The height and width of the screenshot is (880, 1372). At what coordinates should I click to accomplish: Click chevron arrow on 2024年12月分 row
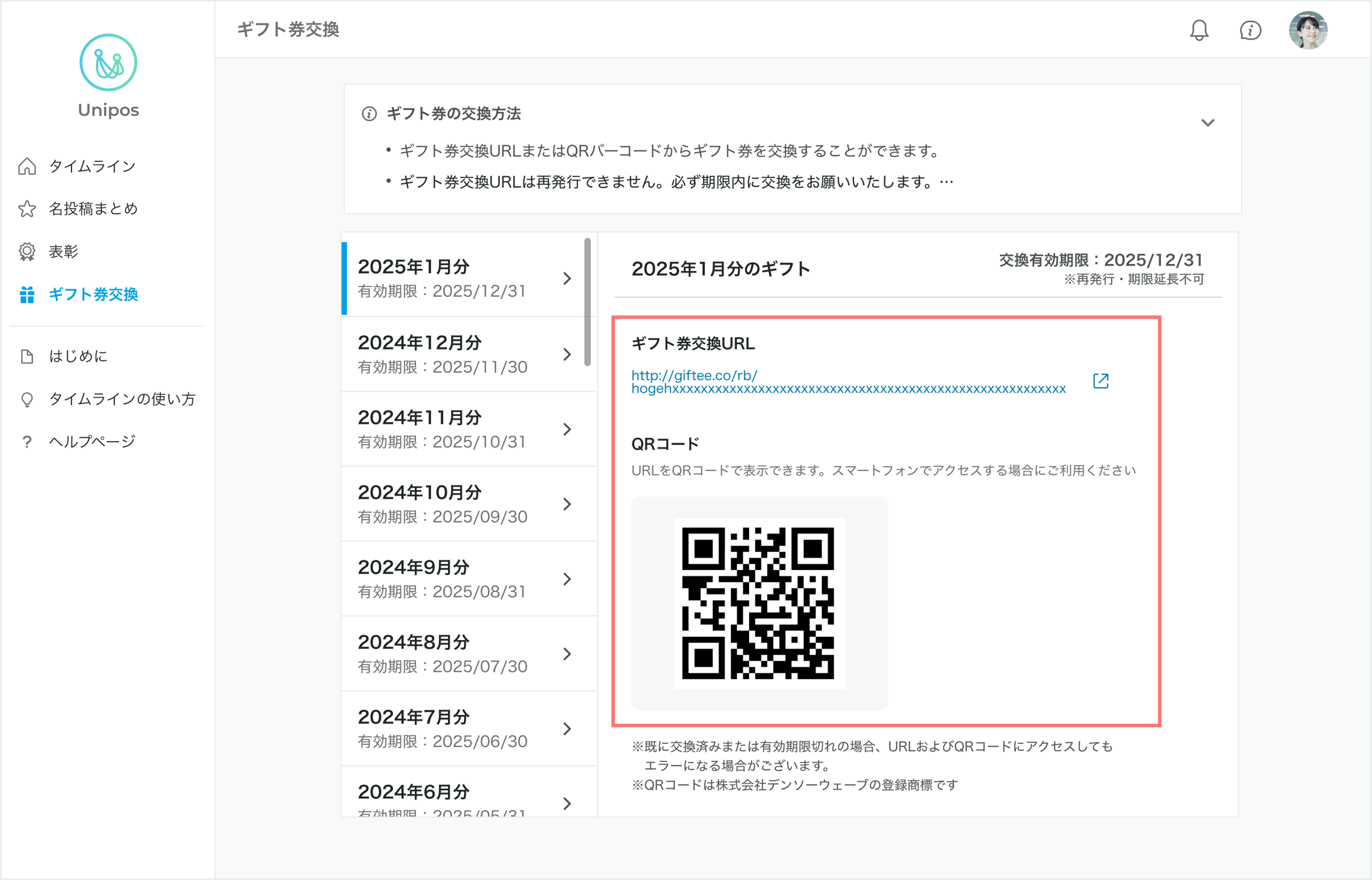pyautogui.click(x=567, y=354)
